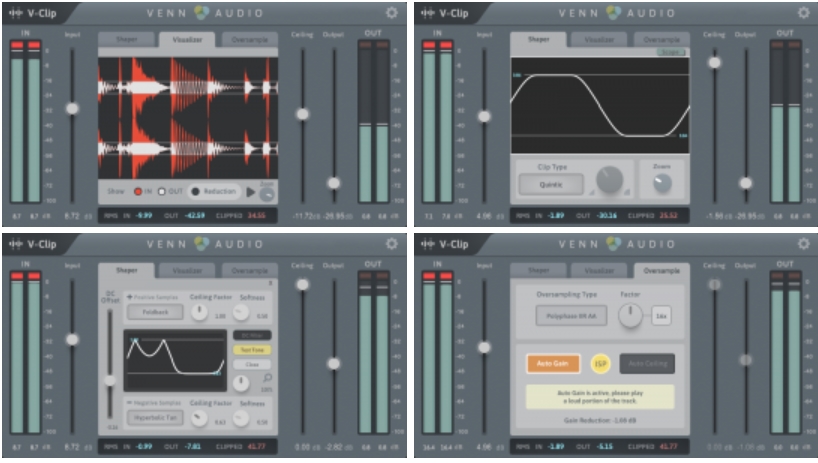This screenshot has height=463, width=818.
Task: Click the Venn Audio emblem above the Visualizer waveform
Action: click(x=201, y=13)
